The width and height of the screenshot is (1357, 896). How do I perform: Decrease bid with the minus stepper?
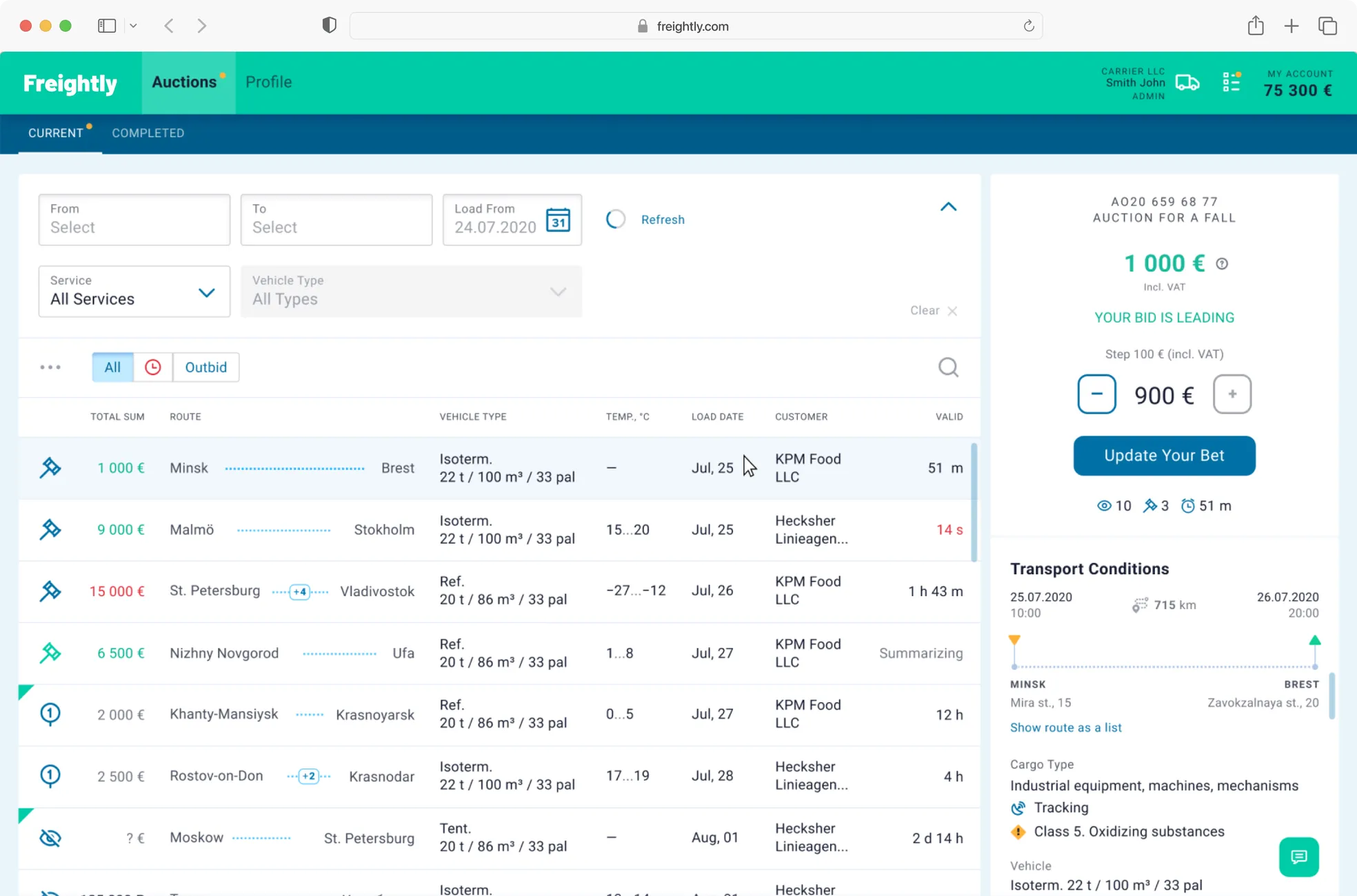1096,394
